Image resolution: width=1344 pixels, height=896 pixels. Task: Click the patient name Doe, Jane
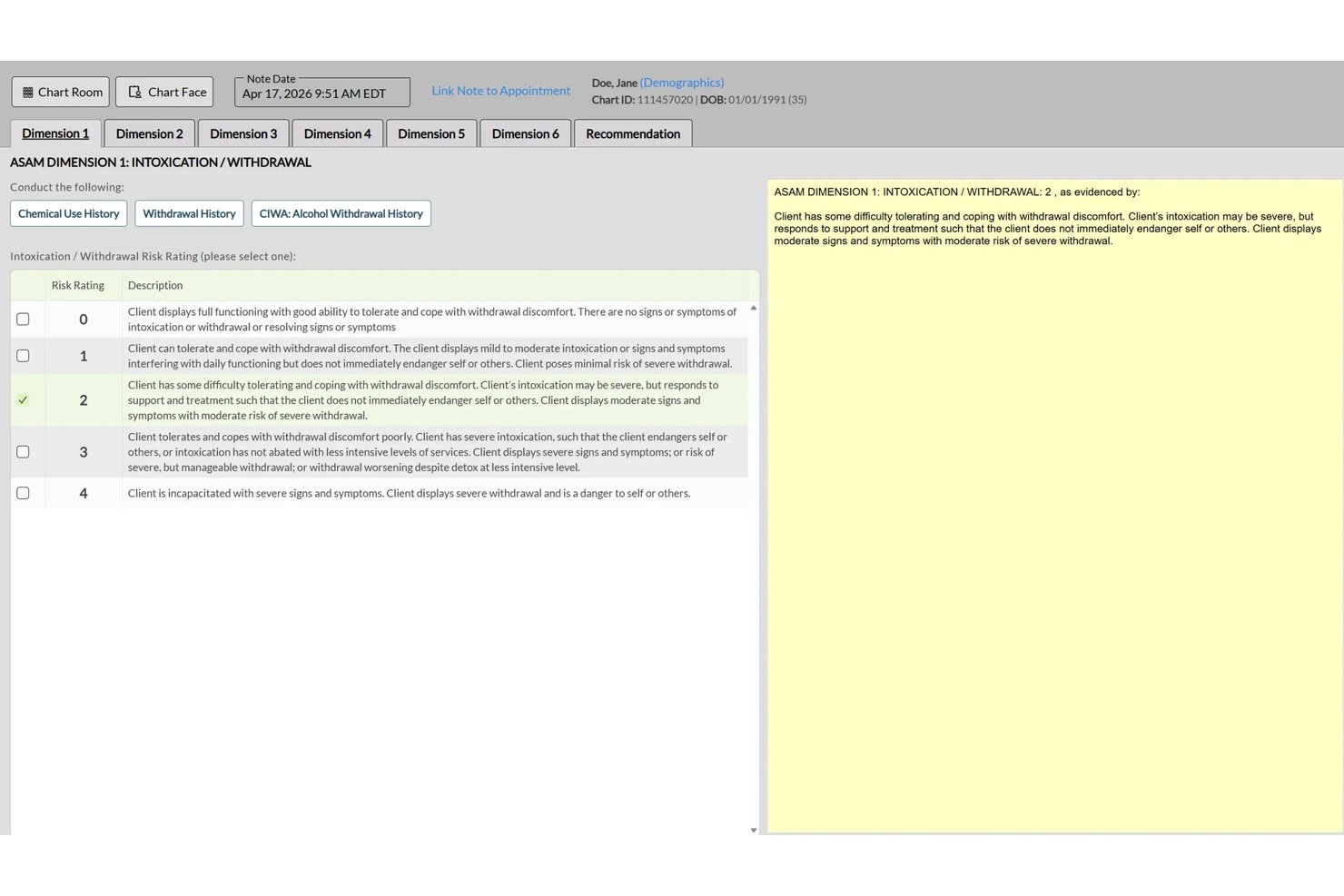click(x=615, y=83)
